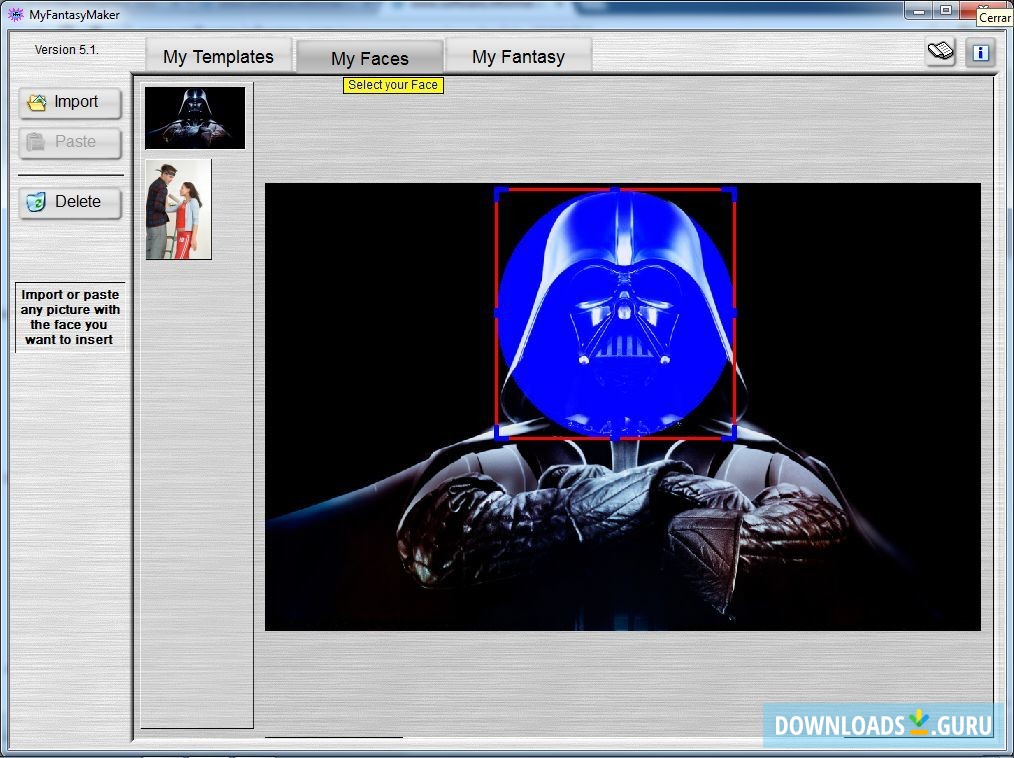Switch to the My Templates tab

(x=218, y=57)
